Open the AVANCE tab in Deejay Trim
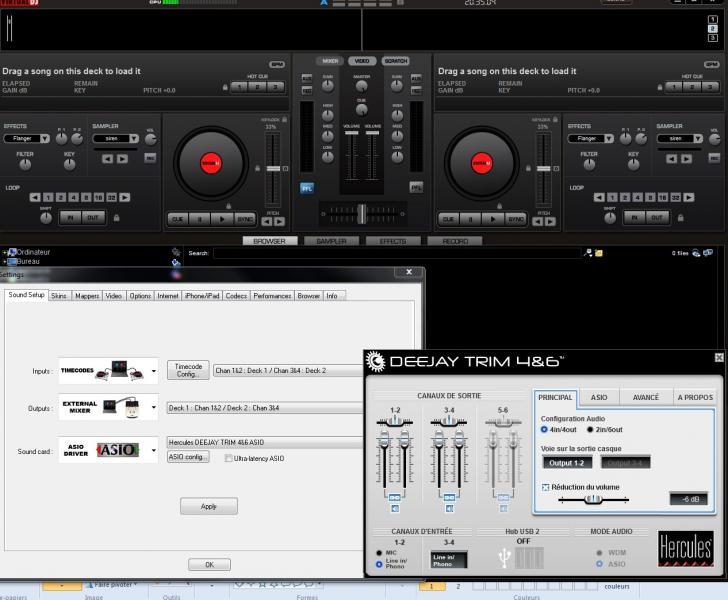This screenshot has width=728, height=600. 645,398
